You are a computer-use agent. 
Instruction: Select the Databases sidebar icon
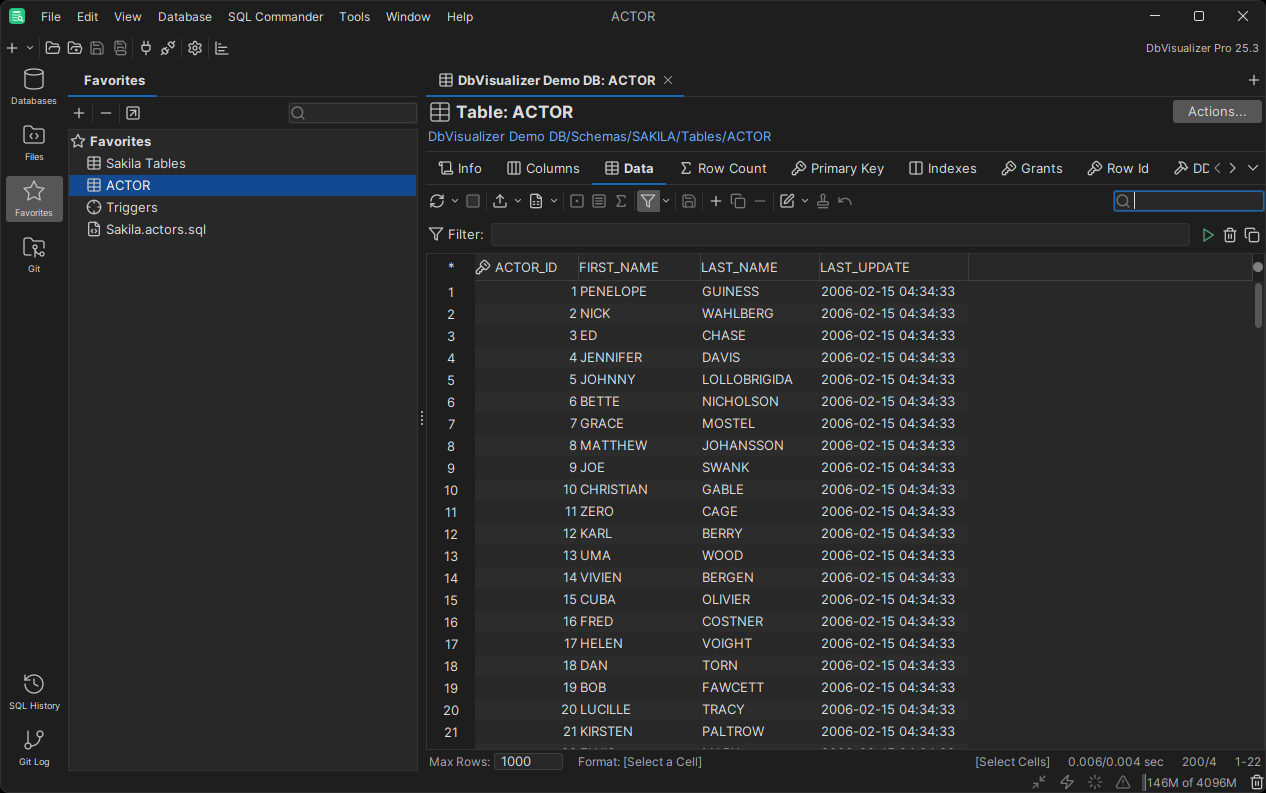33,86
